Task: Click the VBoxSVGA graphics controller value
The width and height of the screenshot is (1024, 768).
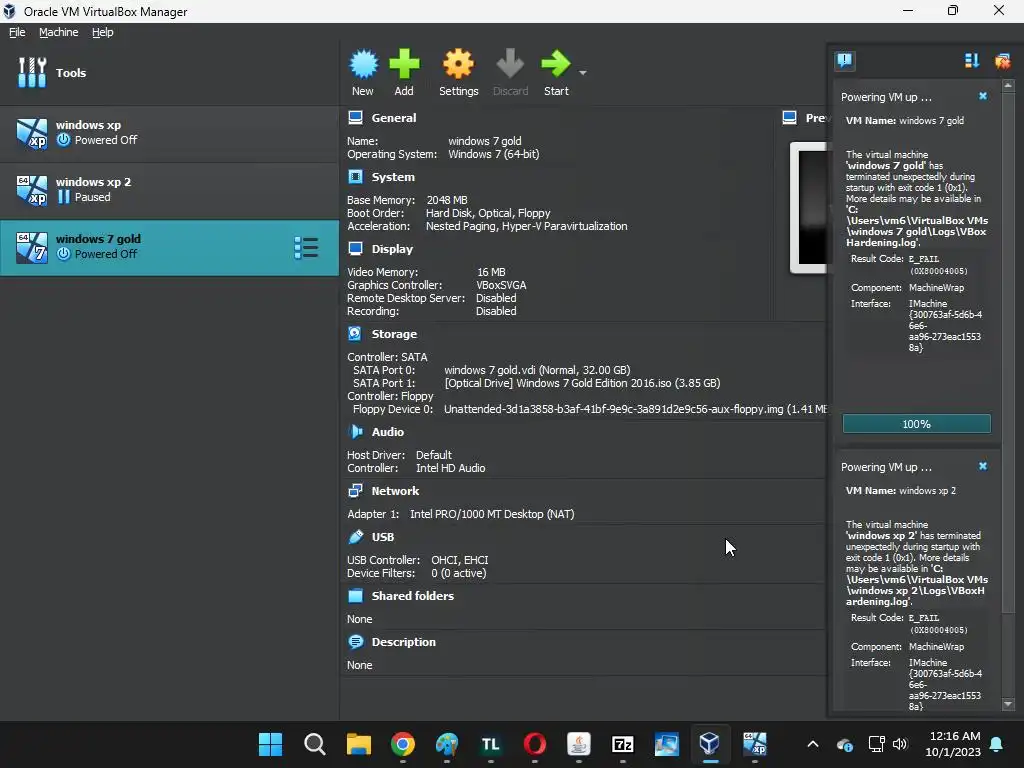Action: (501, 285)
